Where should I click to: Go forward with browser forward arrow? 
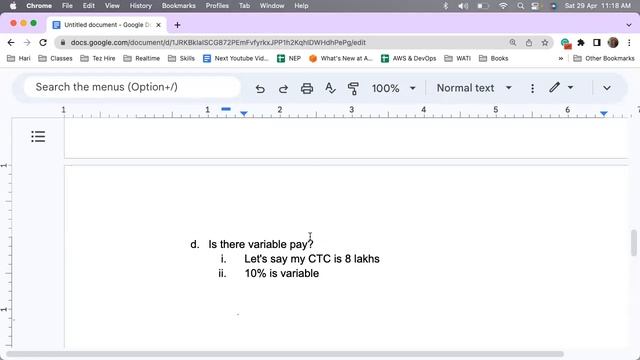coord(27,42)
